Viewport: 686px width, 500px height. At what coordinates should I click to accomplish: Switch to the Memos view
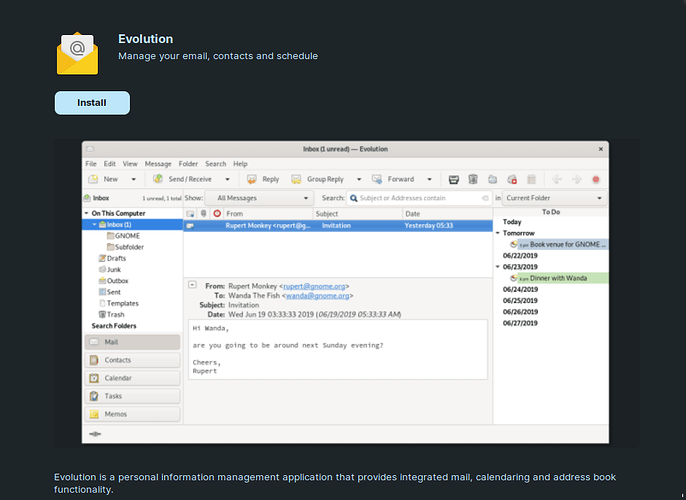pos(132,414)
